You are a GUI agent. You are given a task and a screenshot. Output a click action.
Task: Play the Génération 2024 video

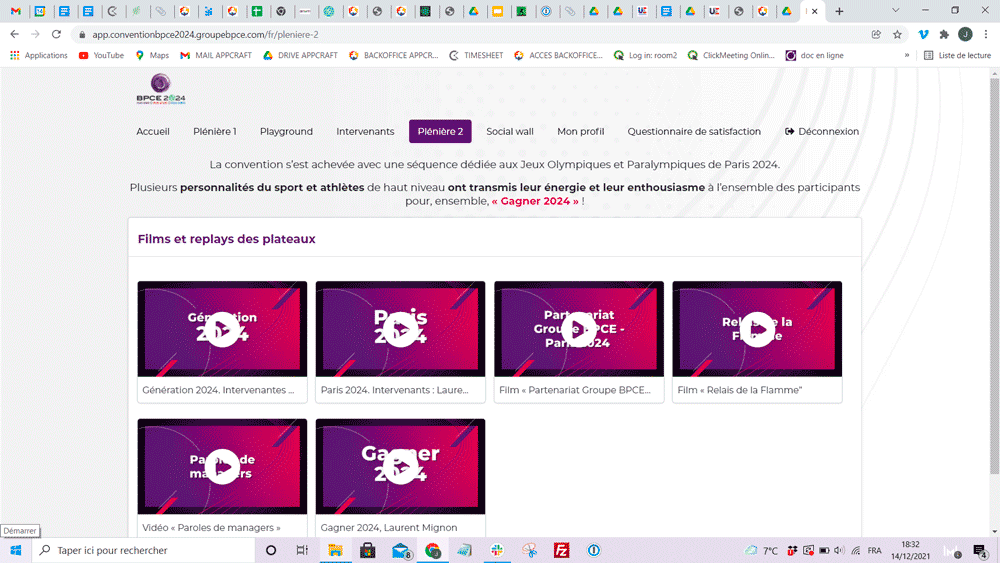click(222, 329)
